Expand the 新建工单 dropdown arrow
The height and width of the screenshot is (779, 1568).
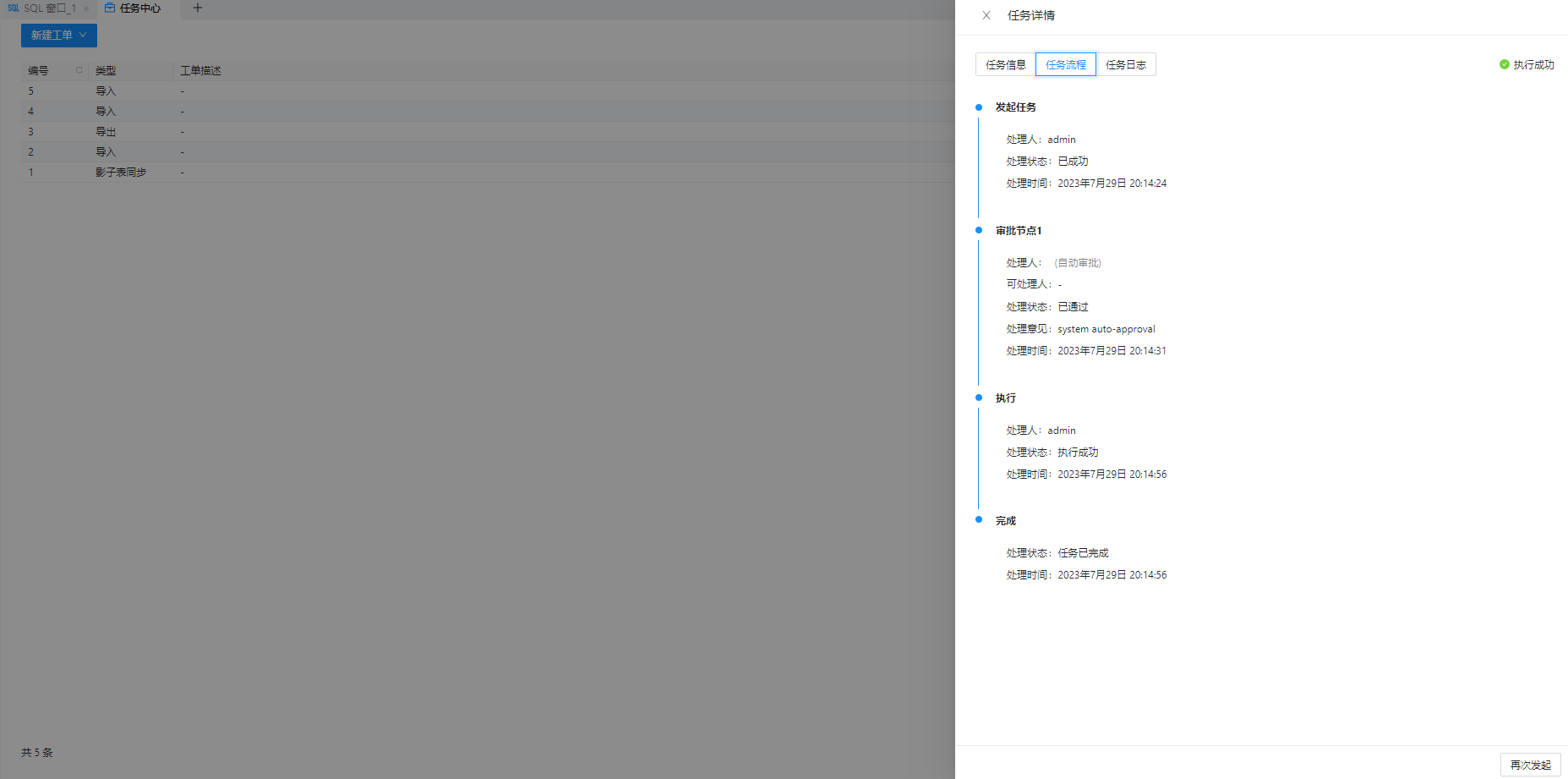pos(83,35)
